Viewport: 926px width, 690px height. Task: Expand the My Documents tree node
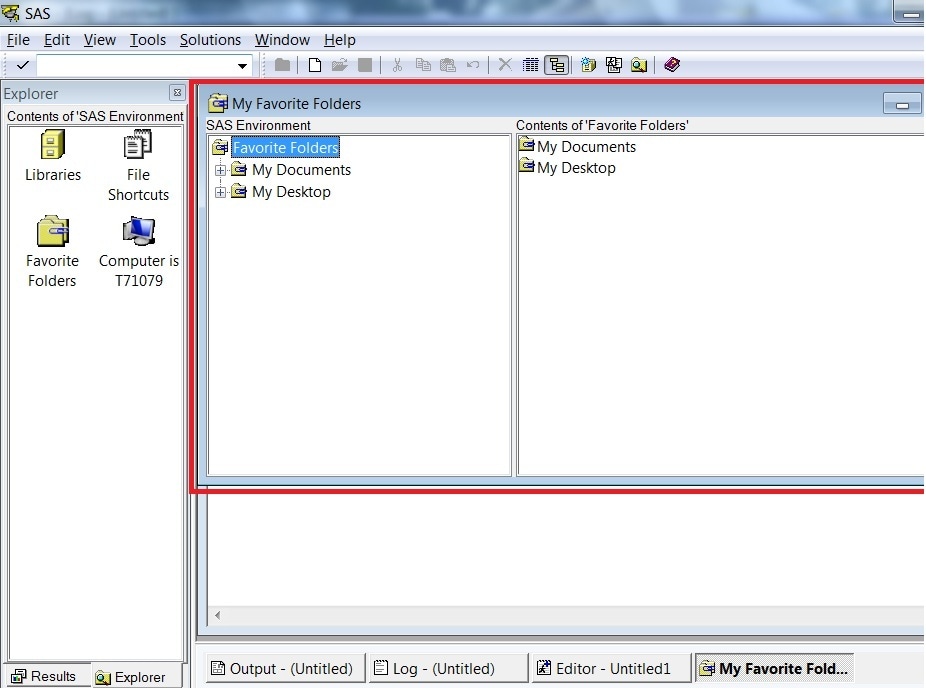220,170
